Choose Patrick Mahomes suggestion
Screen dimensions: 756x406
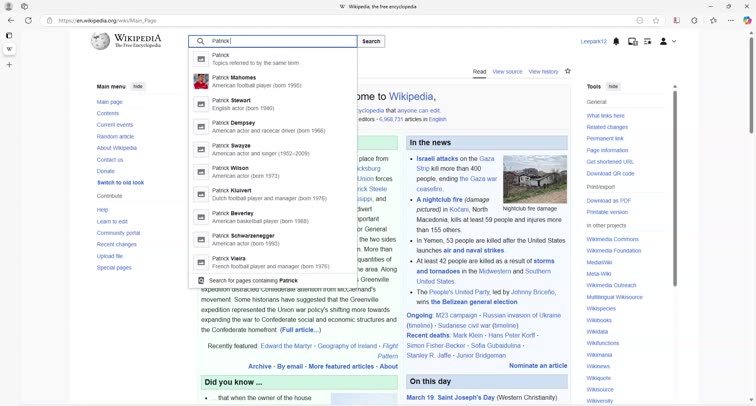273,81
